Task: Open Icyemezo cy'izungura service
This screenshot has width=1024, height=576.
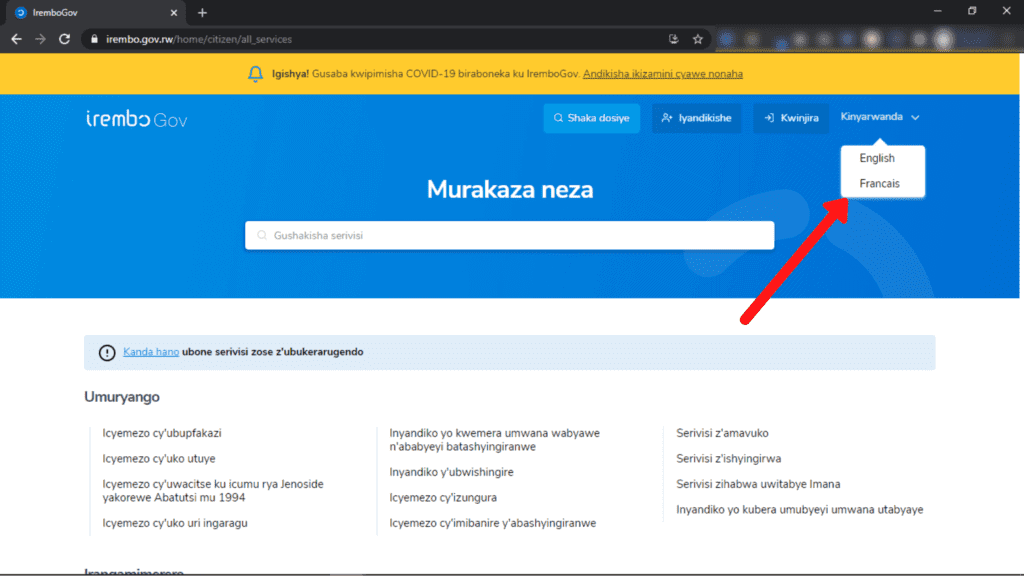Action: (x=443, y=498)
